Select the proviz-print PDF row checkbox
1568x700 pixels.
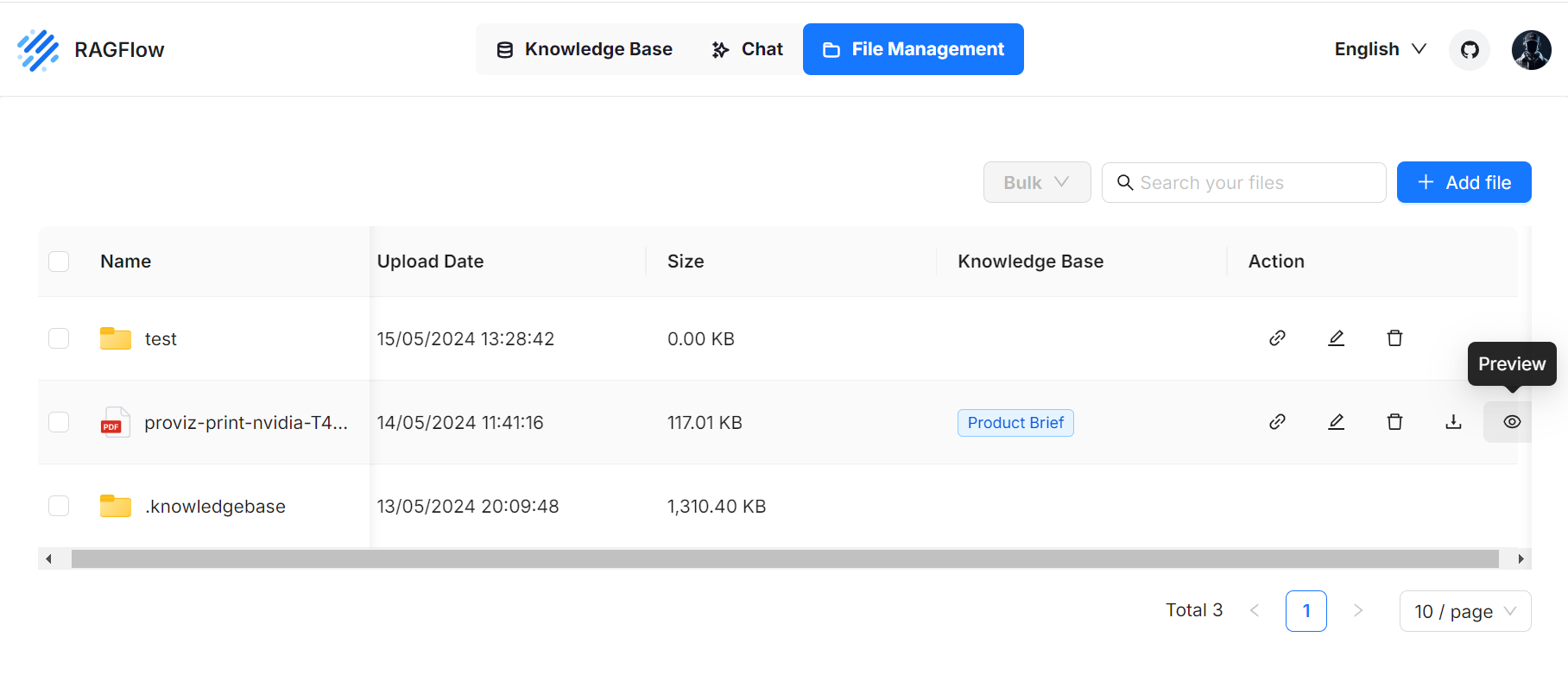coord(59,422)
